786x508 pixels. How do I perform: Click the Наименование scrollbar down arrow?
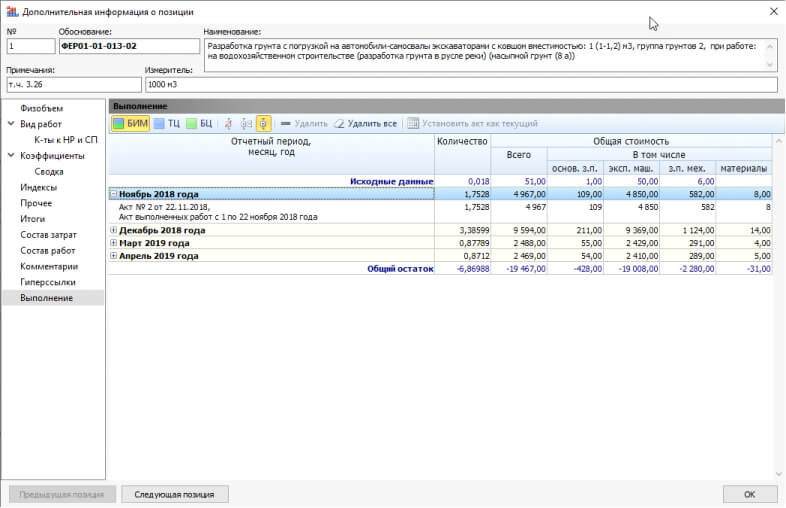pyautogui.click(x=770, y=64)
